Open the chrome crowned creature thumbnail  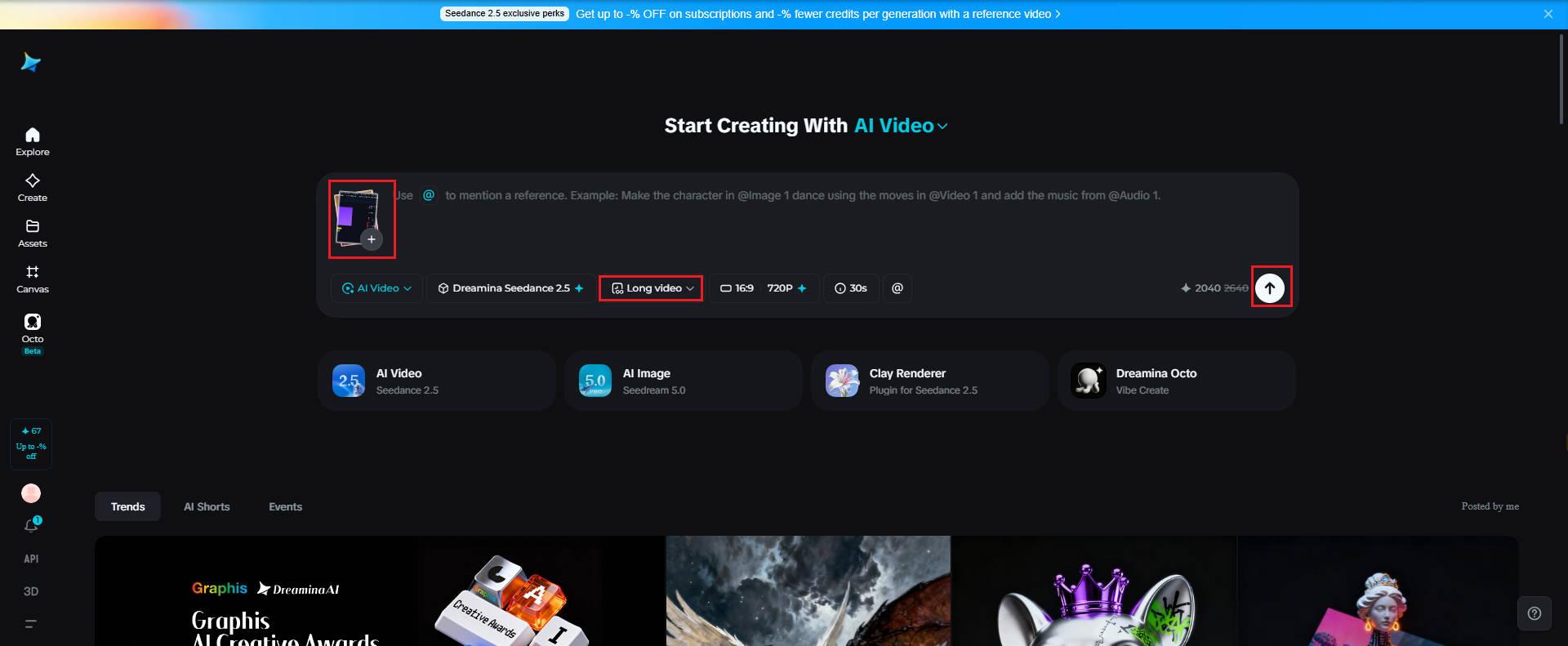[x=1094, y=591]
